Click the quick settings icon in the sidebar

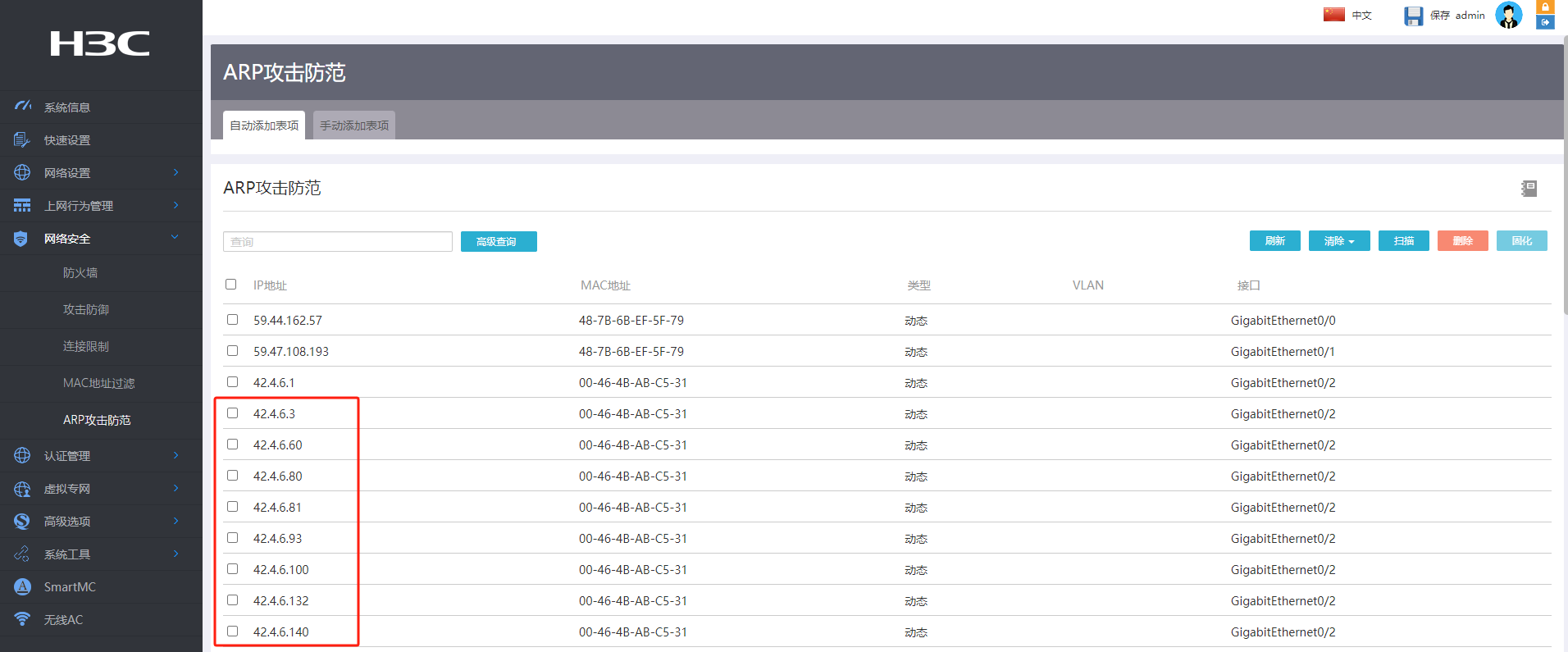pyautogui.click(x=22, y=139)
